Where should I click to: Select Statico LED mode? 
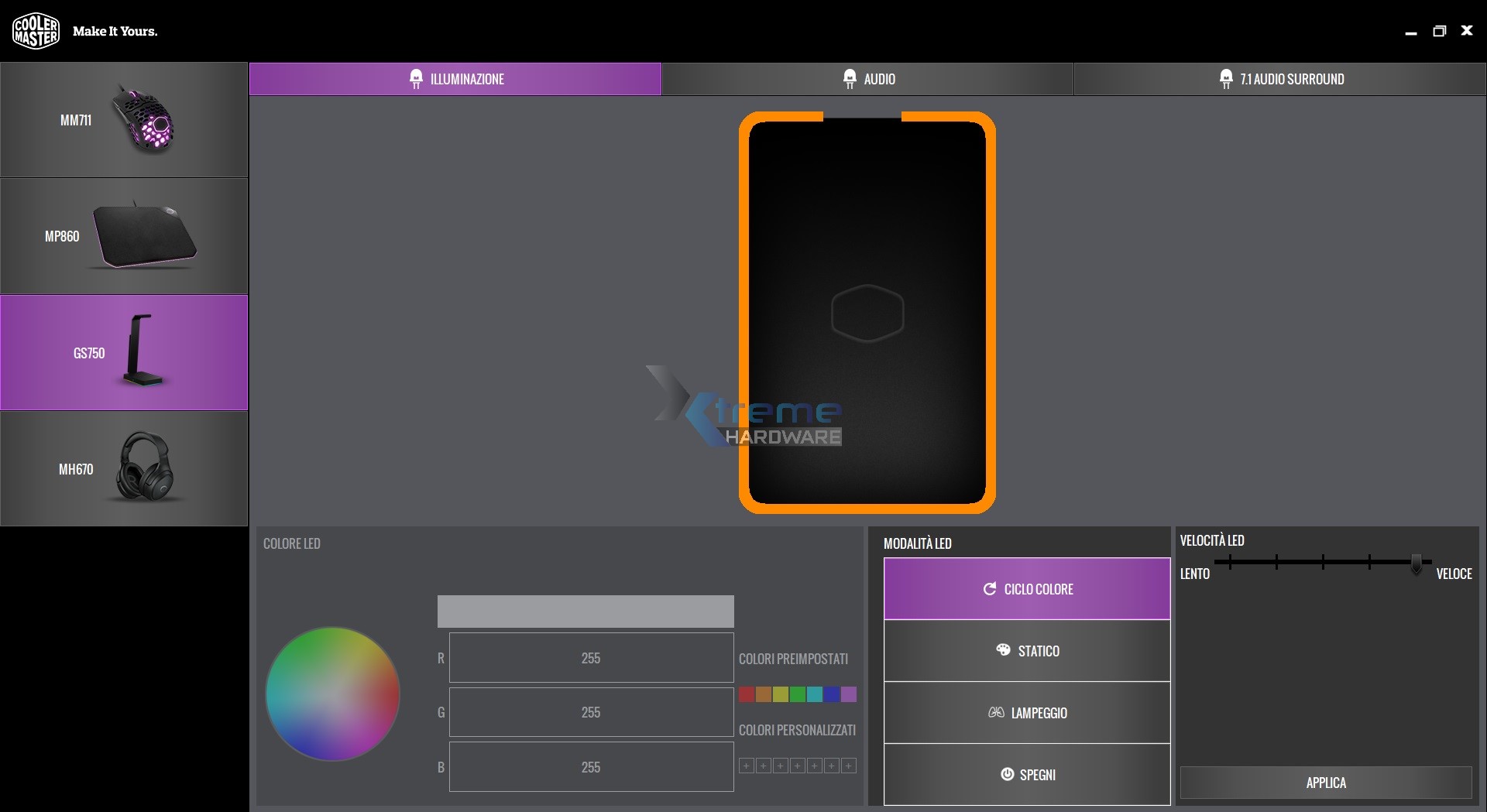click(x=1027, y=651)
